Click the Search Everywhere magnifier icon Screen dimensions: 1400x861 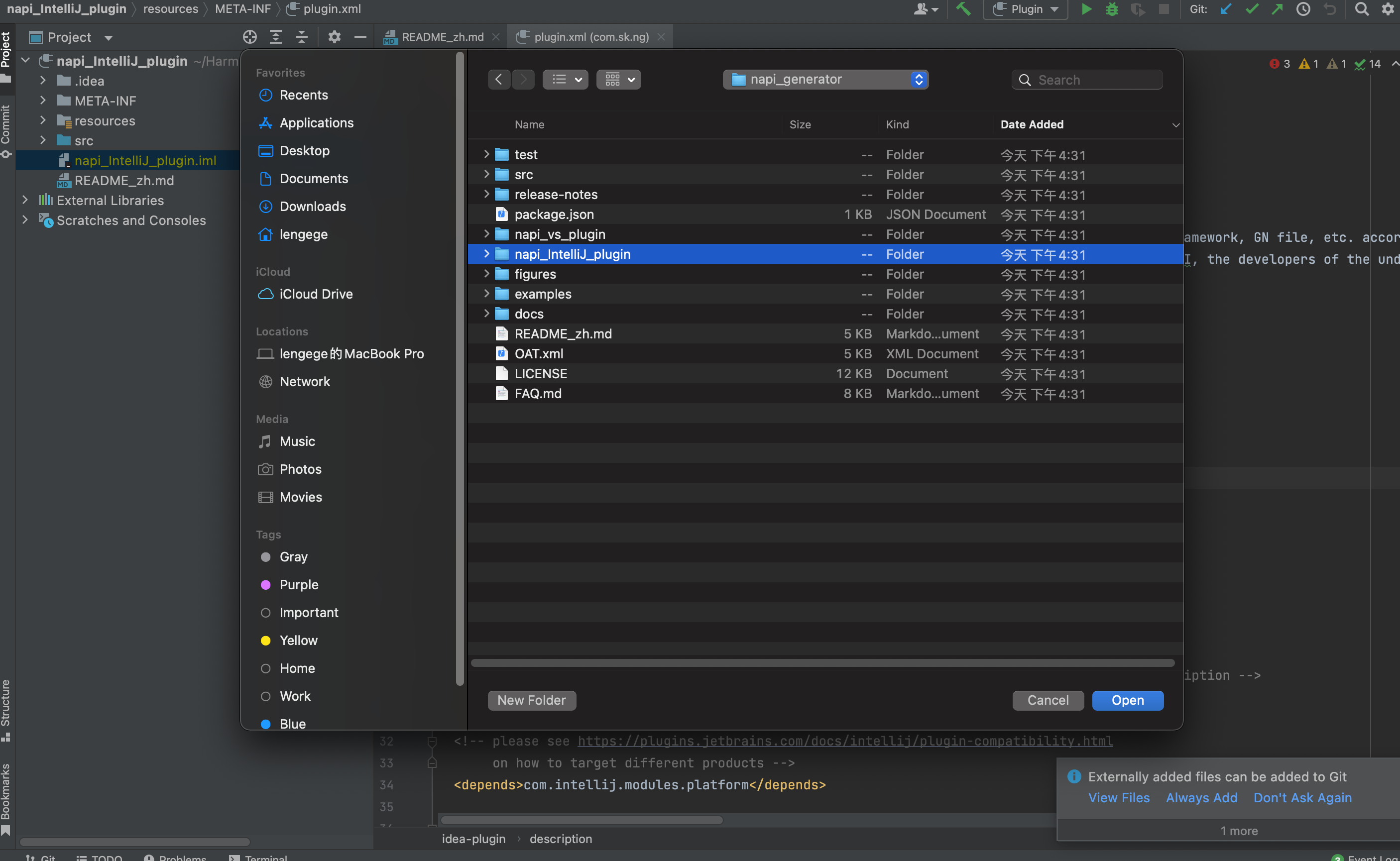pyautogui.click(x=1361, y=9)
